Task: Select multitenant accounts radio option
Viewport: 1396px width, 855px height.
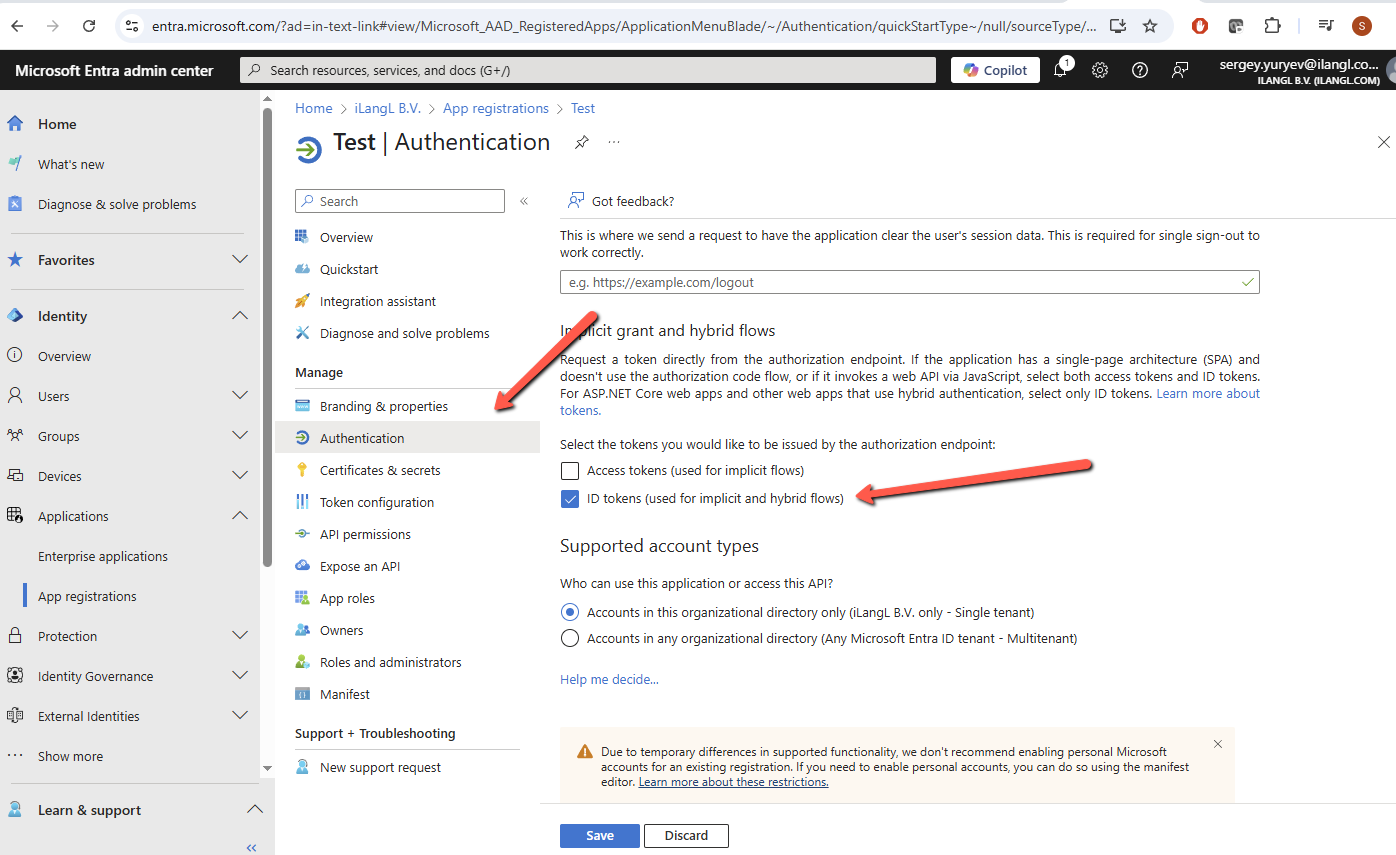Action: click(570, 638)
